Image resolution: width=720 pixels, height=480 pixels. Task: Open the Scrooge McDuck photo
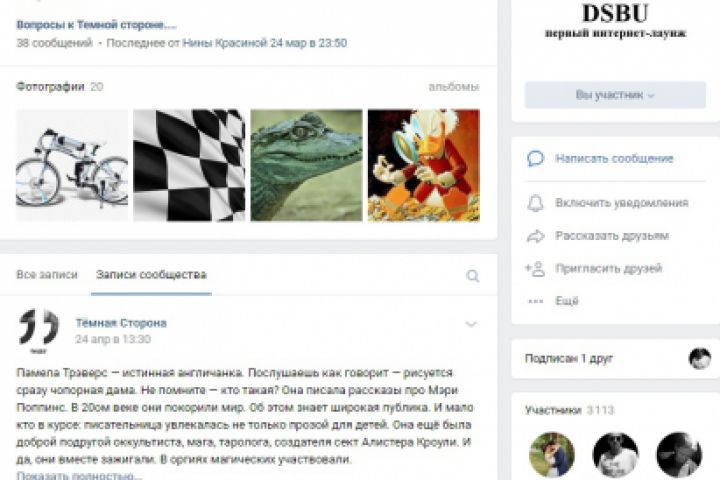click(424, 165)
